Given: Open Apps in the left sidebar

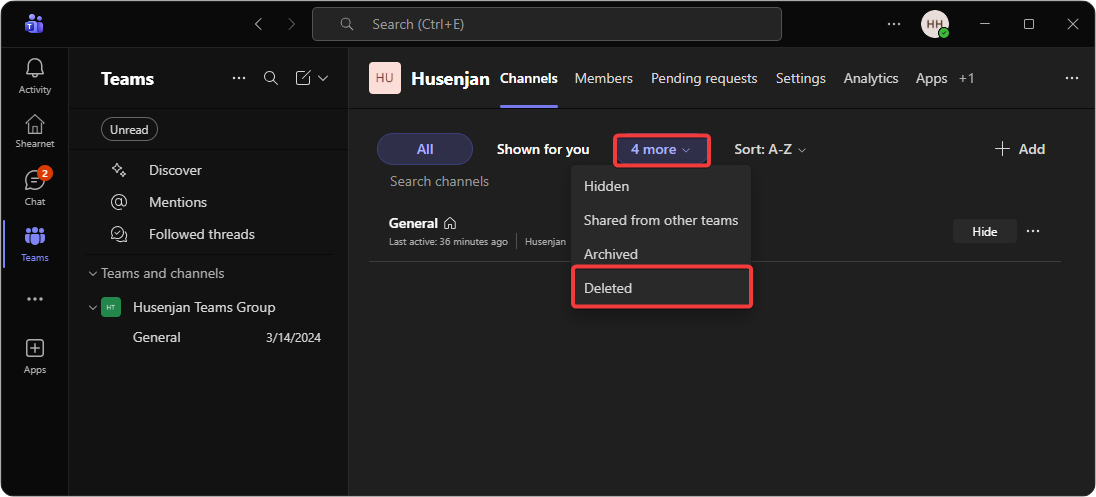Looking at the screenshot, I should point(35,355).
